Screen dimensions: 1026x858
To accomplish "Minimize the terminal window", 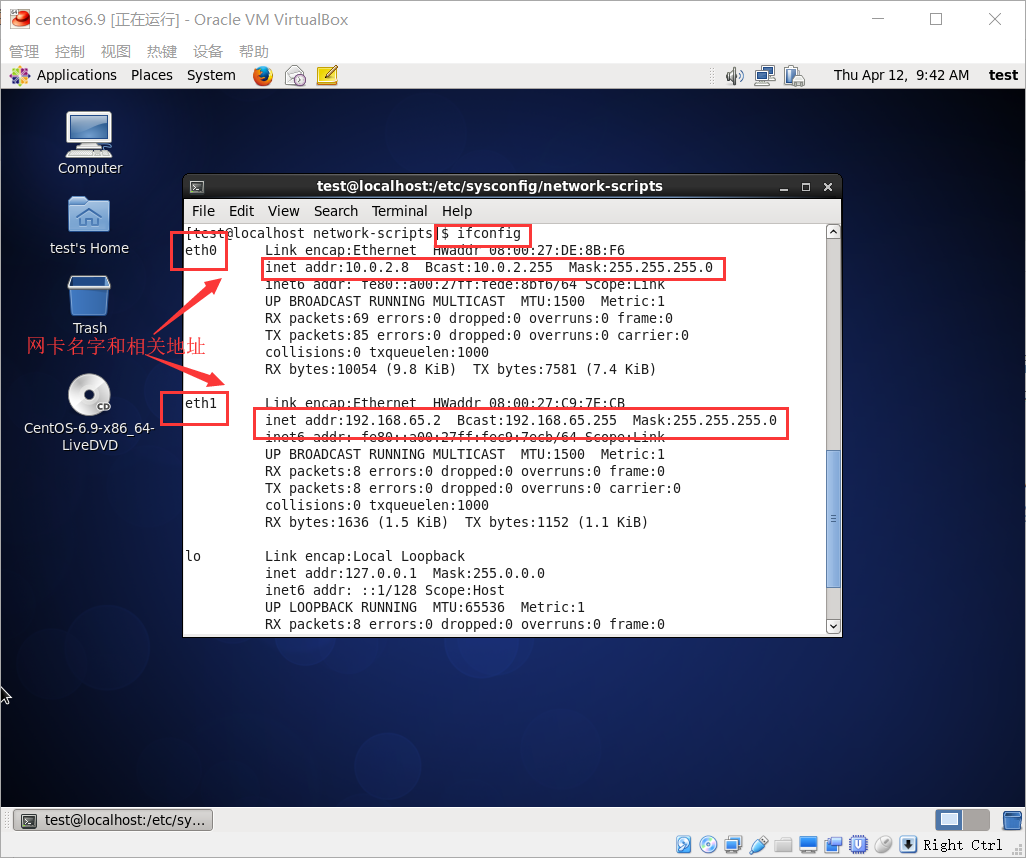I will coord(784,187).
